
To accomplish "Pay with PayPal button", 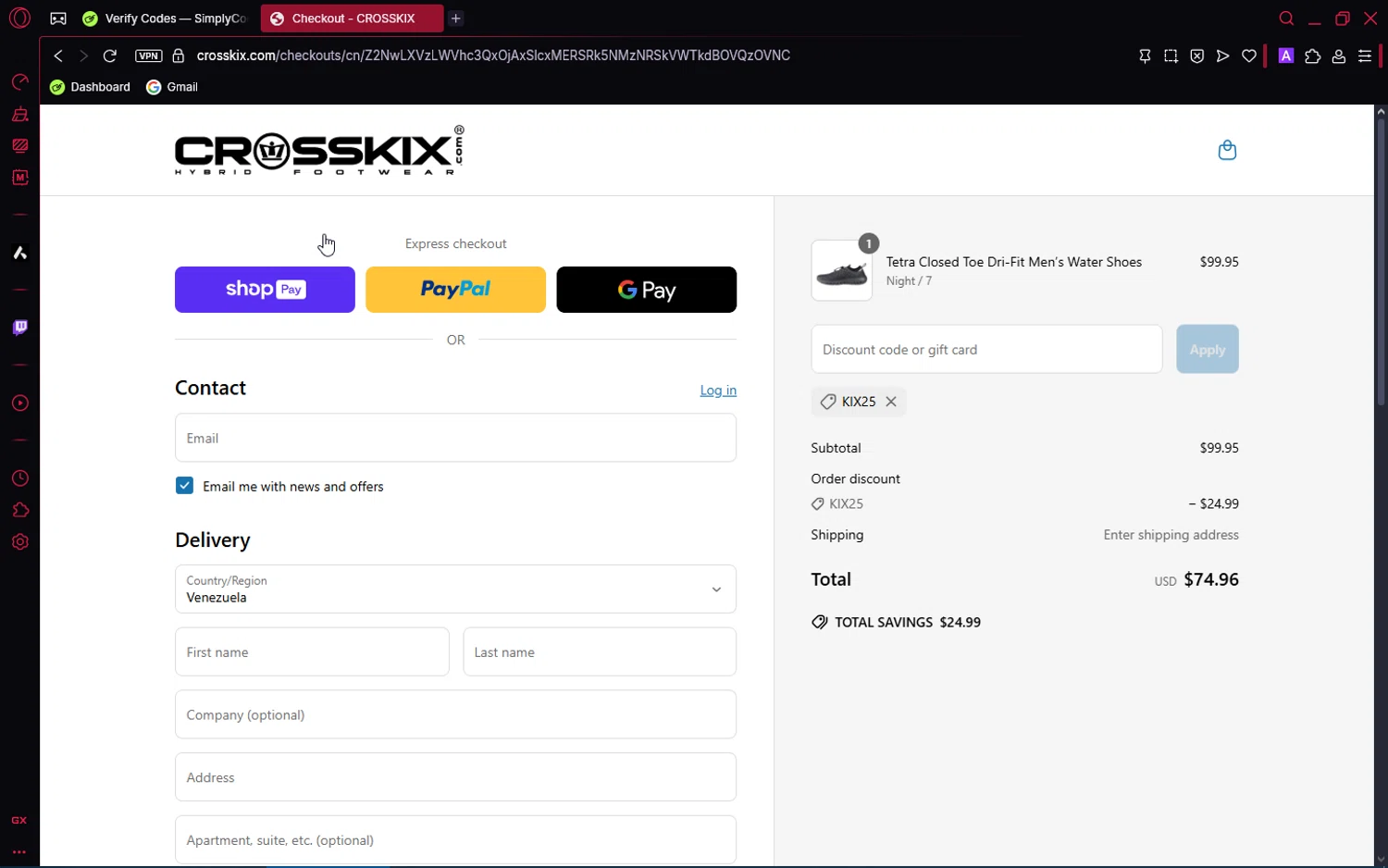I will (455, 290).
